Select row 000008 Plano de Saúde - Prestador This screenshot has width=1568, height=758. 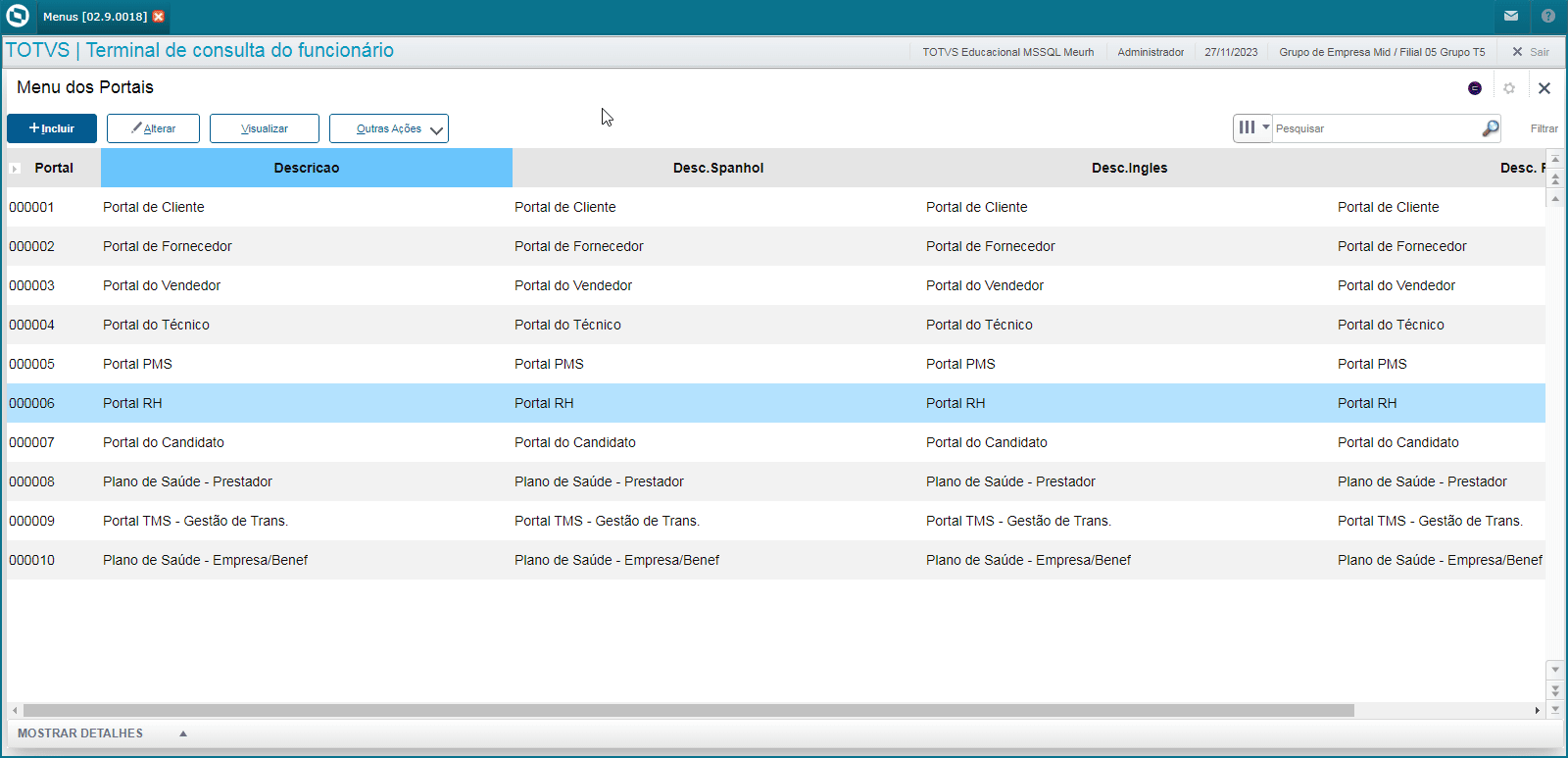click(x=776, y=481)
